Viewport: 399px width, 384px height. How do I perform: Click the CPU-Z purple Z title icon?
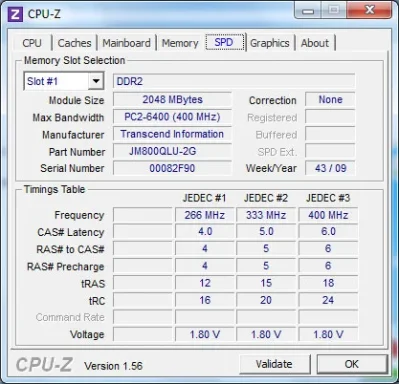coord(15,15)
